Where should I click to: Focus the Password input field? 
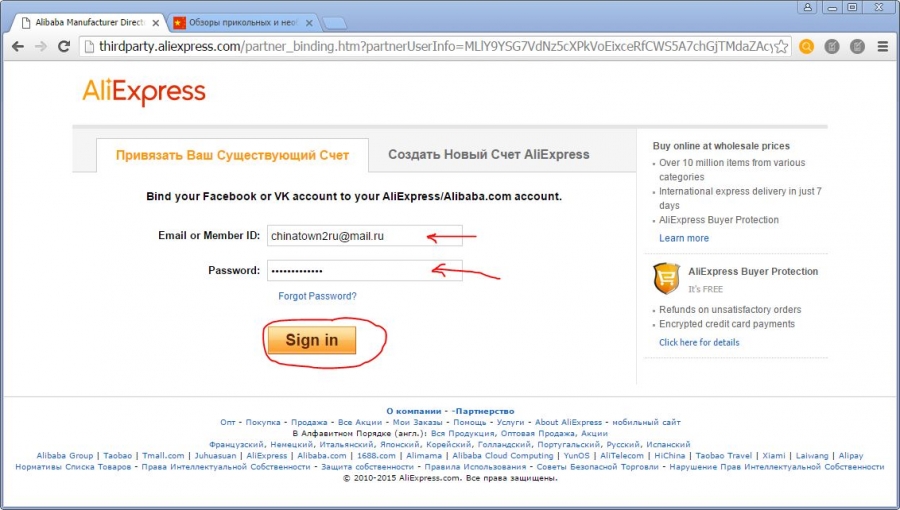(364, 271)
